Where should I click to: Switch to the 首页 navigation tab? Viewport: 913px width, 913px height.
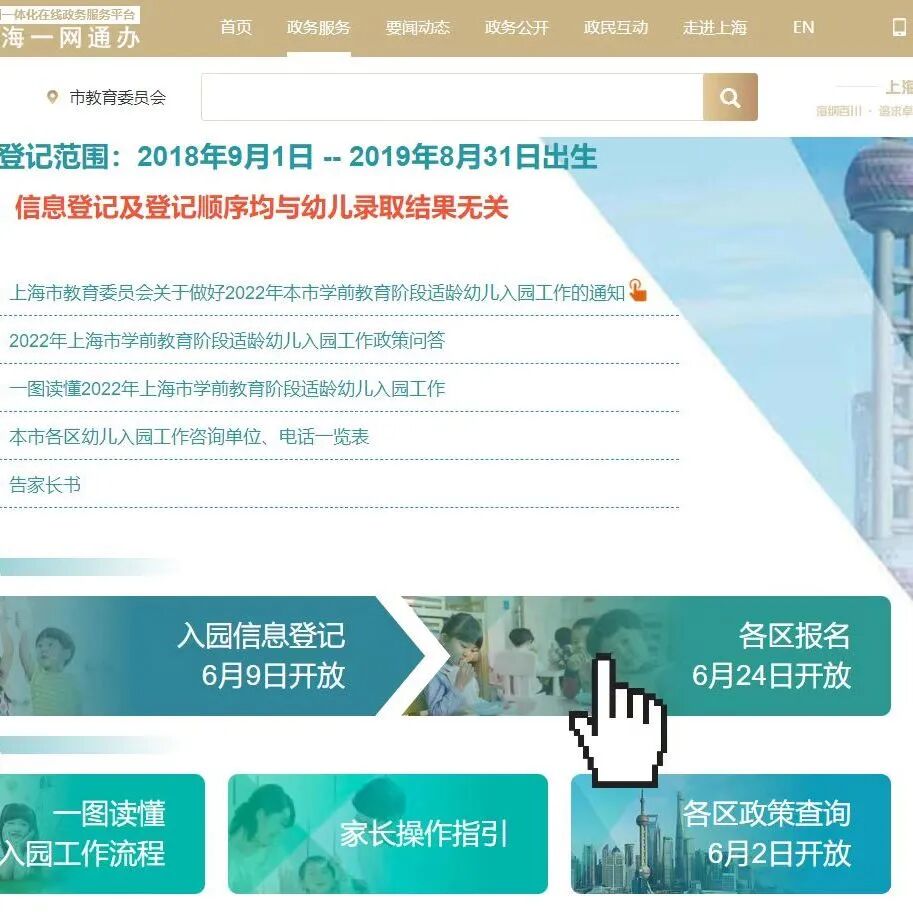[234, 27]
